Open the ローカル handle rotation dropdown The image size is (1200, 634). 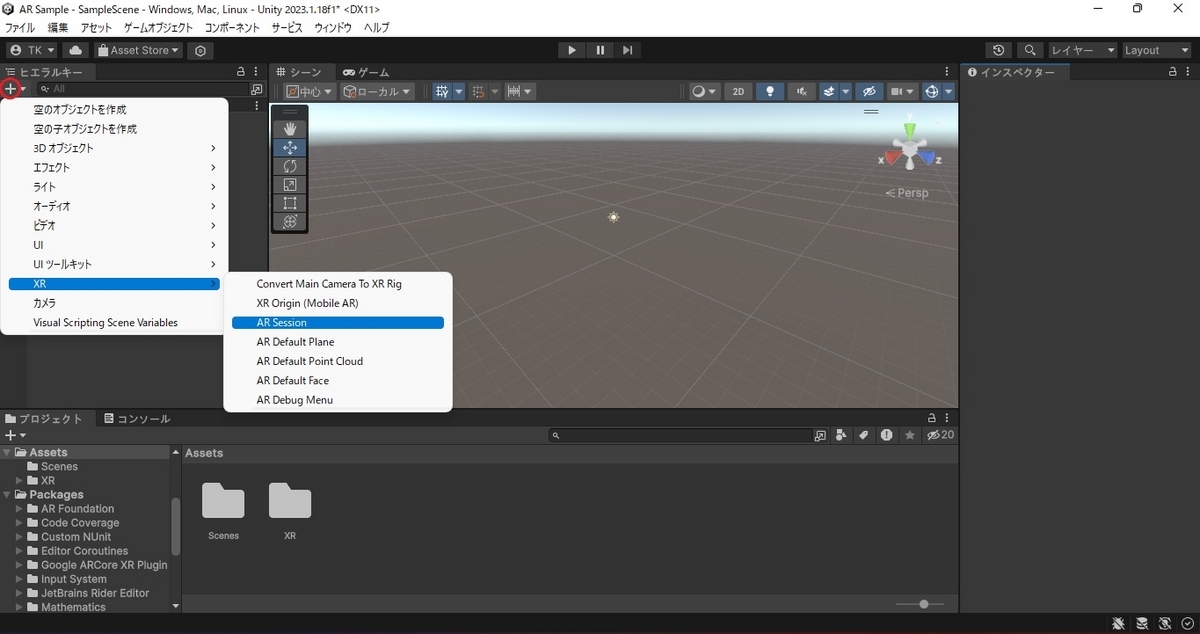378,91
